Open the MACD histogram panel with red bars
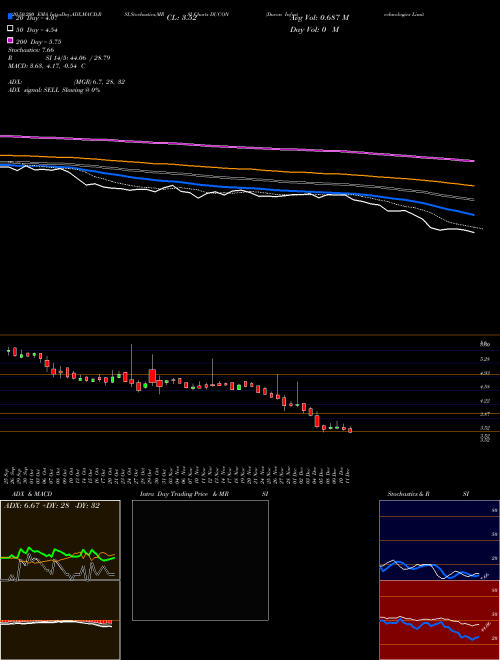 tap(60, 620)
